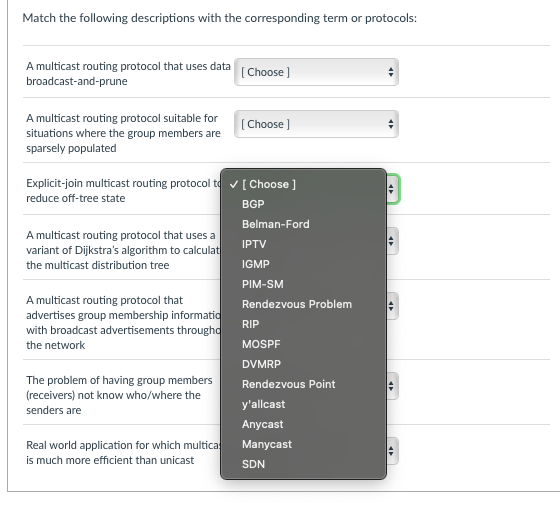Select DVMRP from the list
This screenshot has width=560, height=516.
[303, 364]
